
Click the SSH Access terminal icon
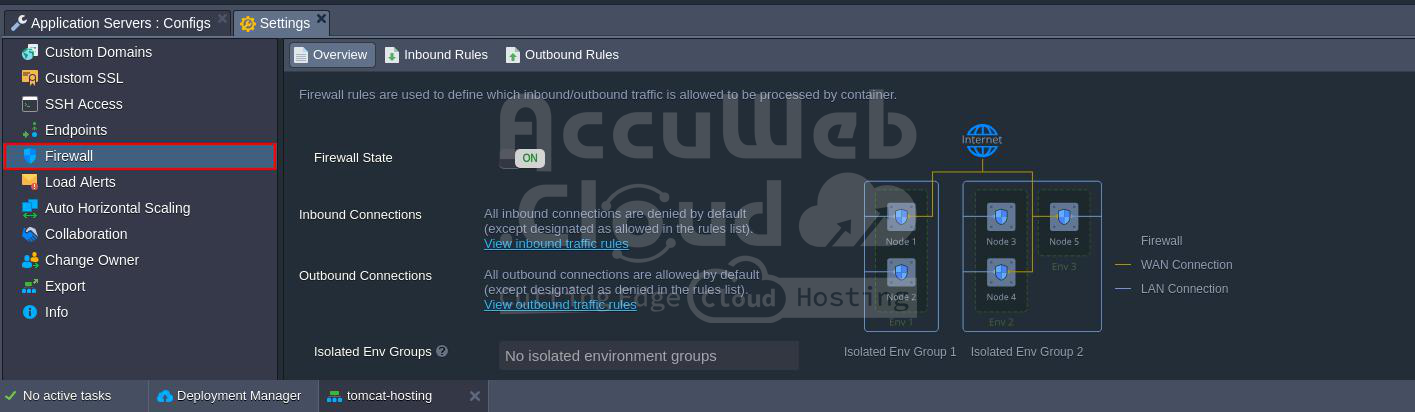pyautogui.click(x=29, y=104)
